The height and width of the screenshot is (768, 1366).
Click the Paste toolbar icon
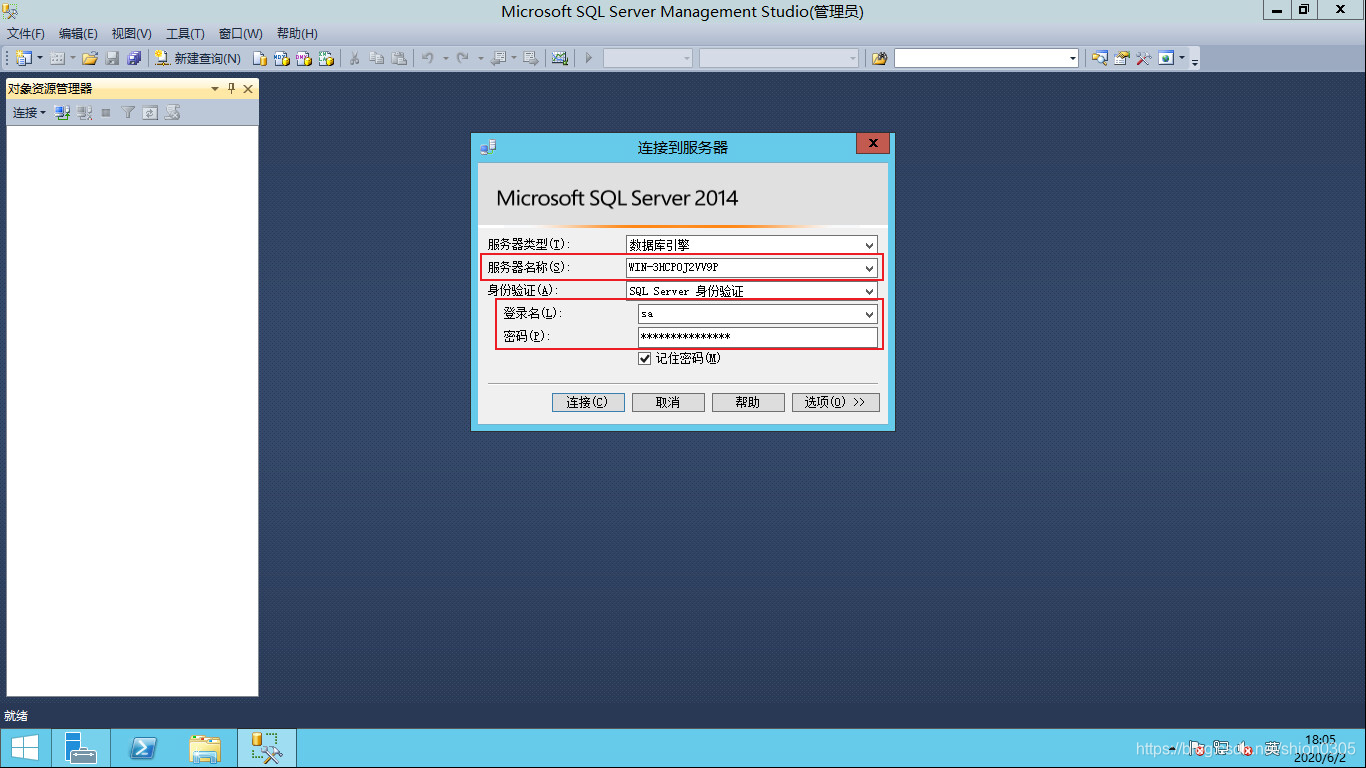pyautogui.click(x=399, y=58)
